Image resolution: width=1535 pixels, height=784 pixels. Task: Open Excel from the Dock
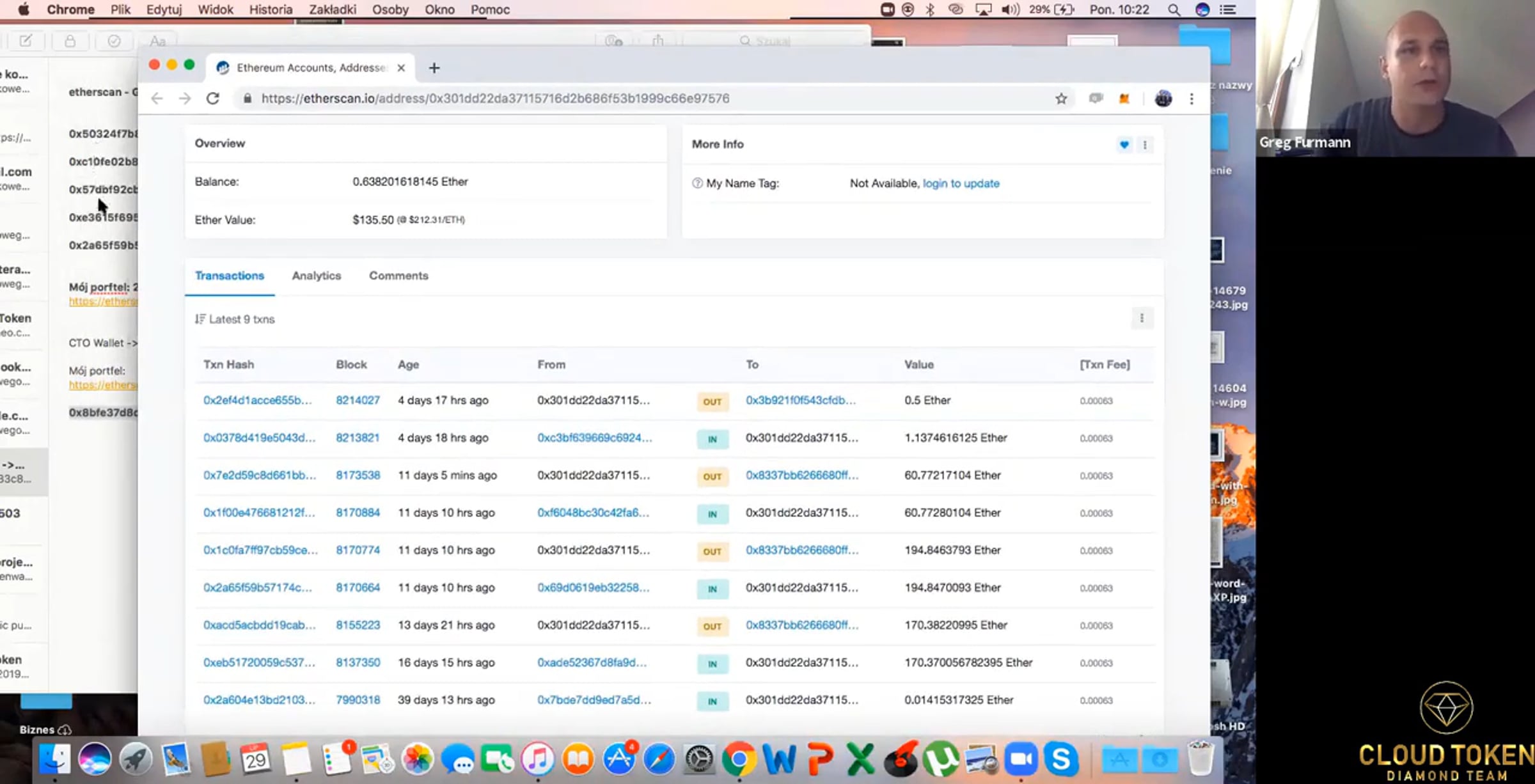point(861,760)
